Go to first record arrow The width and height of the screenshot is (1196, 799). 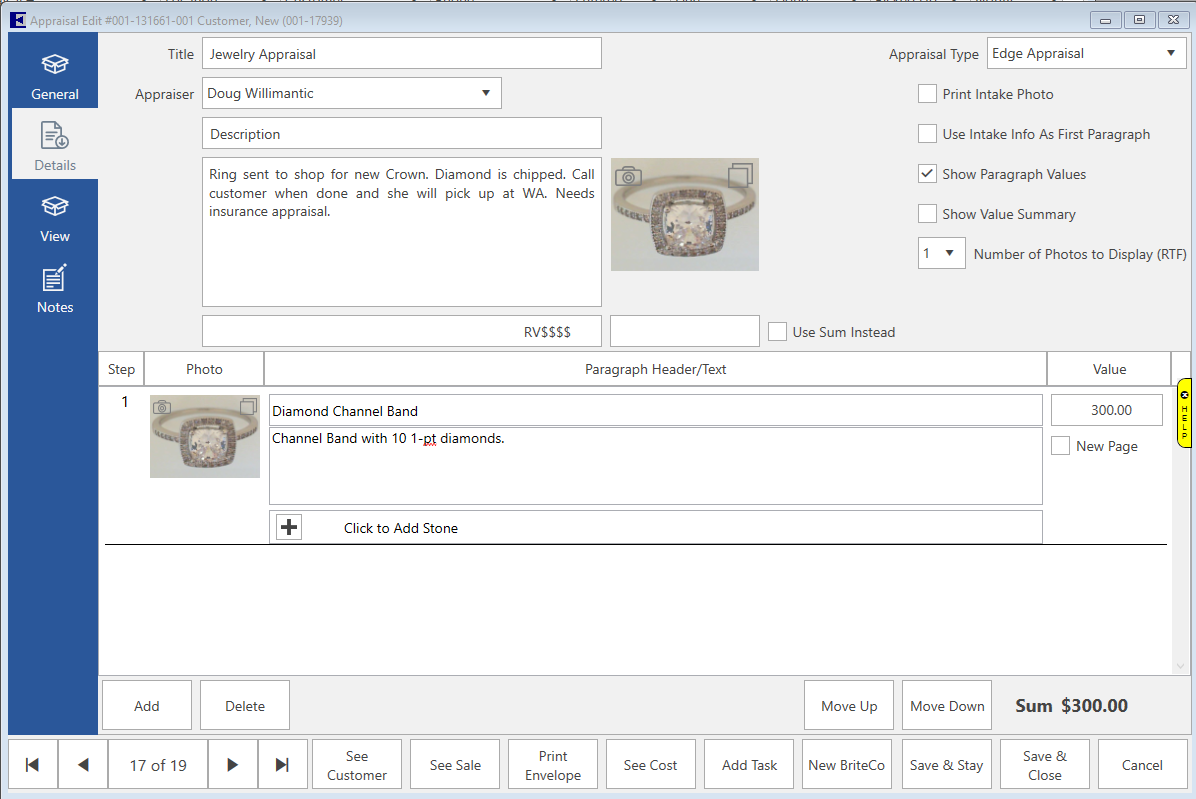pos(33,765)
